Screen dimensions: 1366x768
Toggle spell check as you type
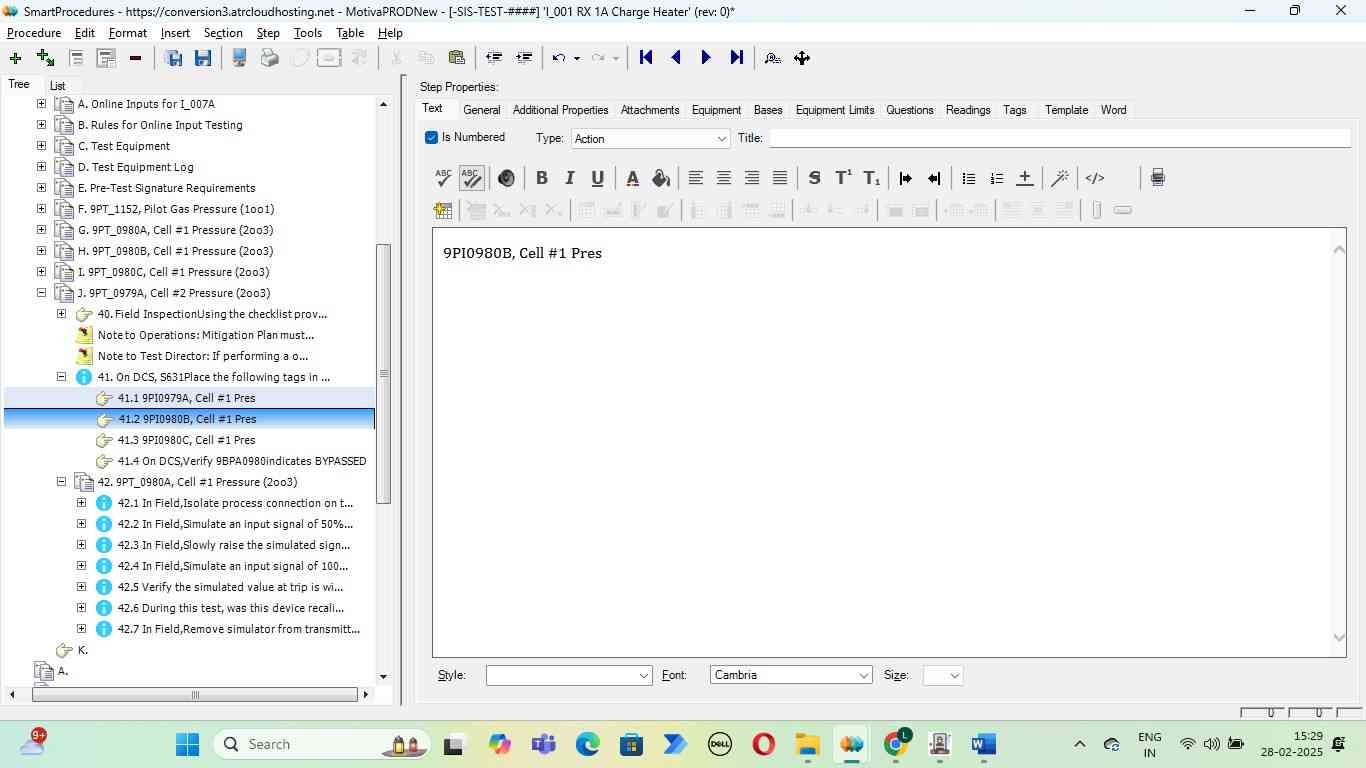coord(471,178)
